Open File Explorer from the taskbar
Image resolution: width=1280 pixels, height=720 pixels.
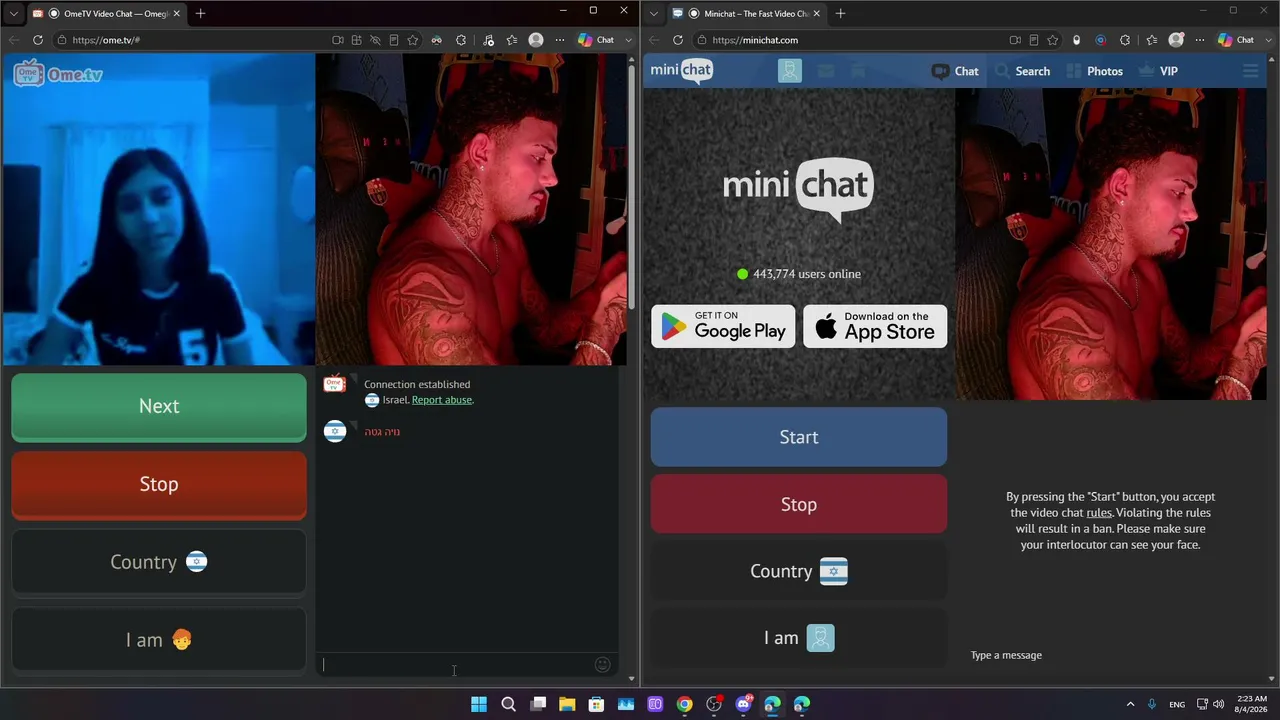click(x=567, y=704)
